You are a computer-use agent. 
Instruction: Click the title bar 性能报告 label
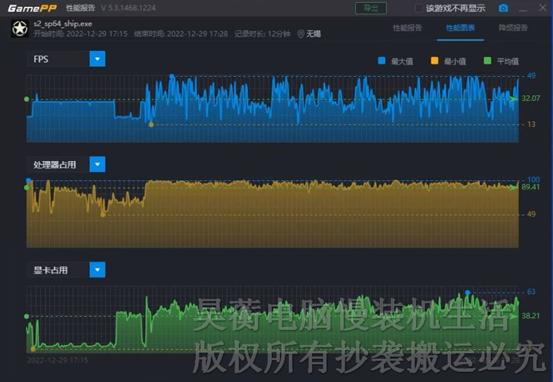[x=80, y=8]
